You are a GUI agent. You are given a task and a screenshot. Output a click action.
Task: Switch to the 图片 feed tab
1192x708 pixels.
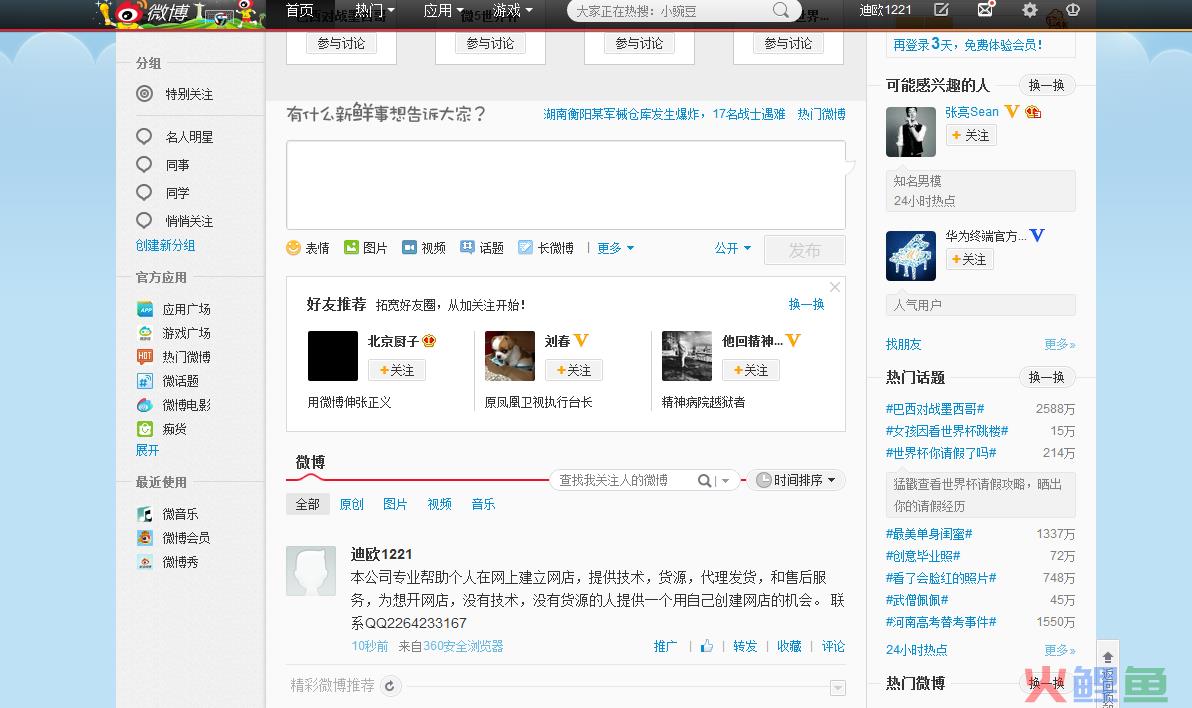pyautogui.click(x=395, y=504)
